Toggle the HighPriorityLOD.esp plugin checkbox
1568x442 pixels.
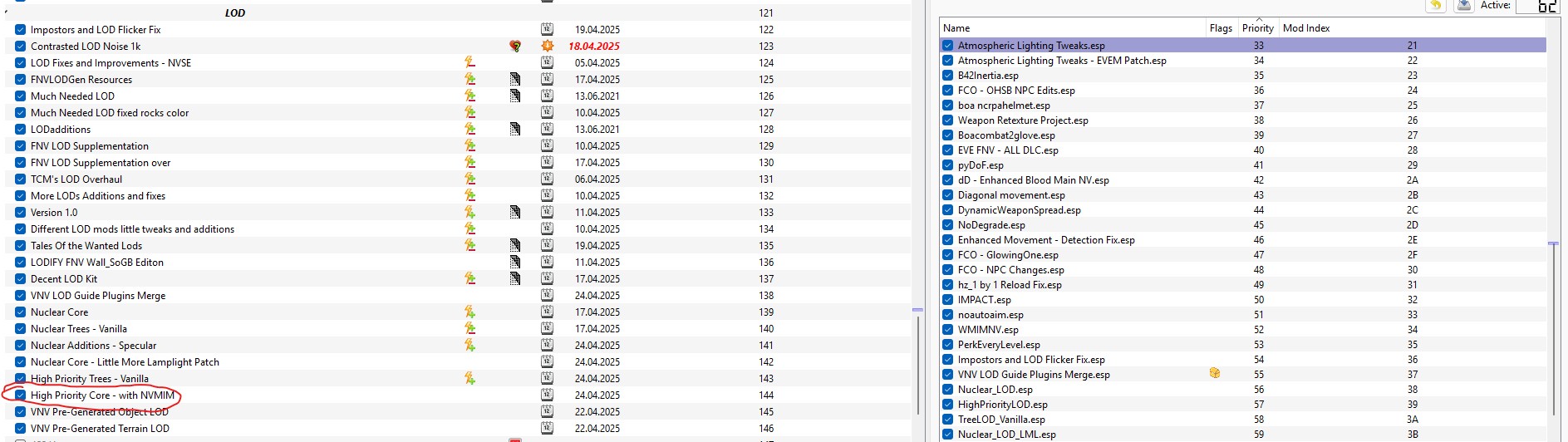[x=947, y=405]
